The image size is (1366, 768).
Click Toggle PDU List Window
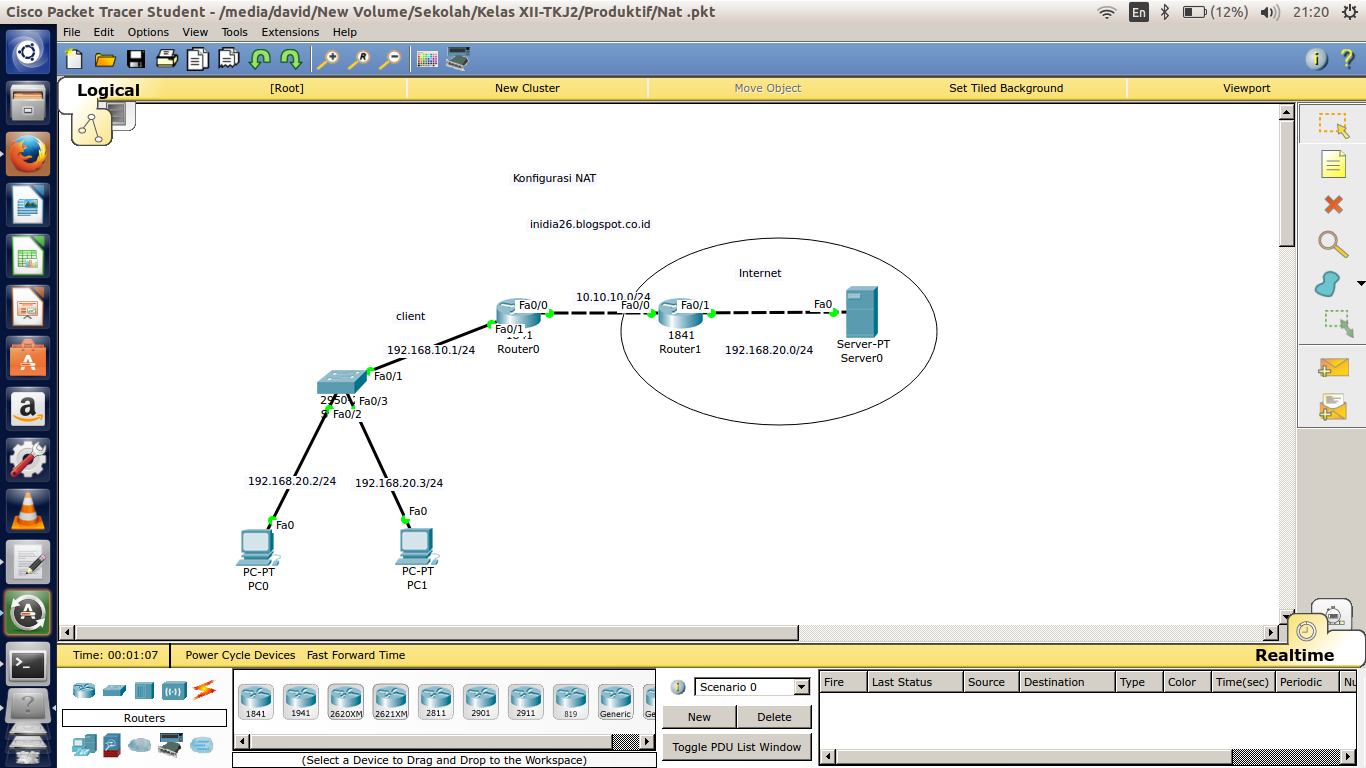(737, 747)
